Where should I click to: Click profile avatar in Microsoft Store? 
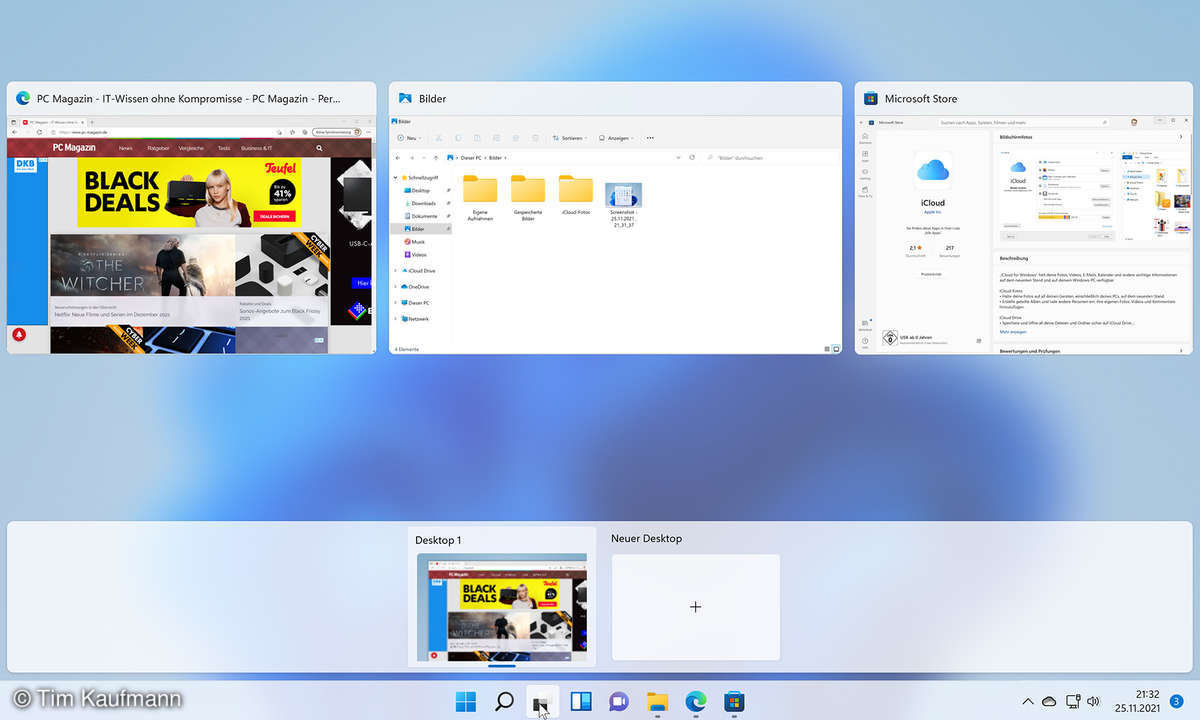click(1134, 122)
